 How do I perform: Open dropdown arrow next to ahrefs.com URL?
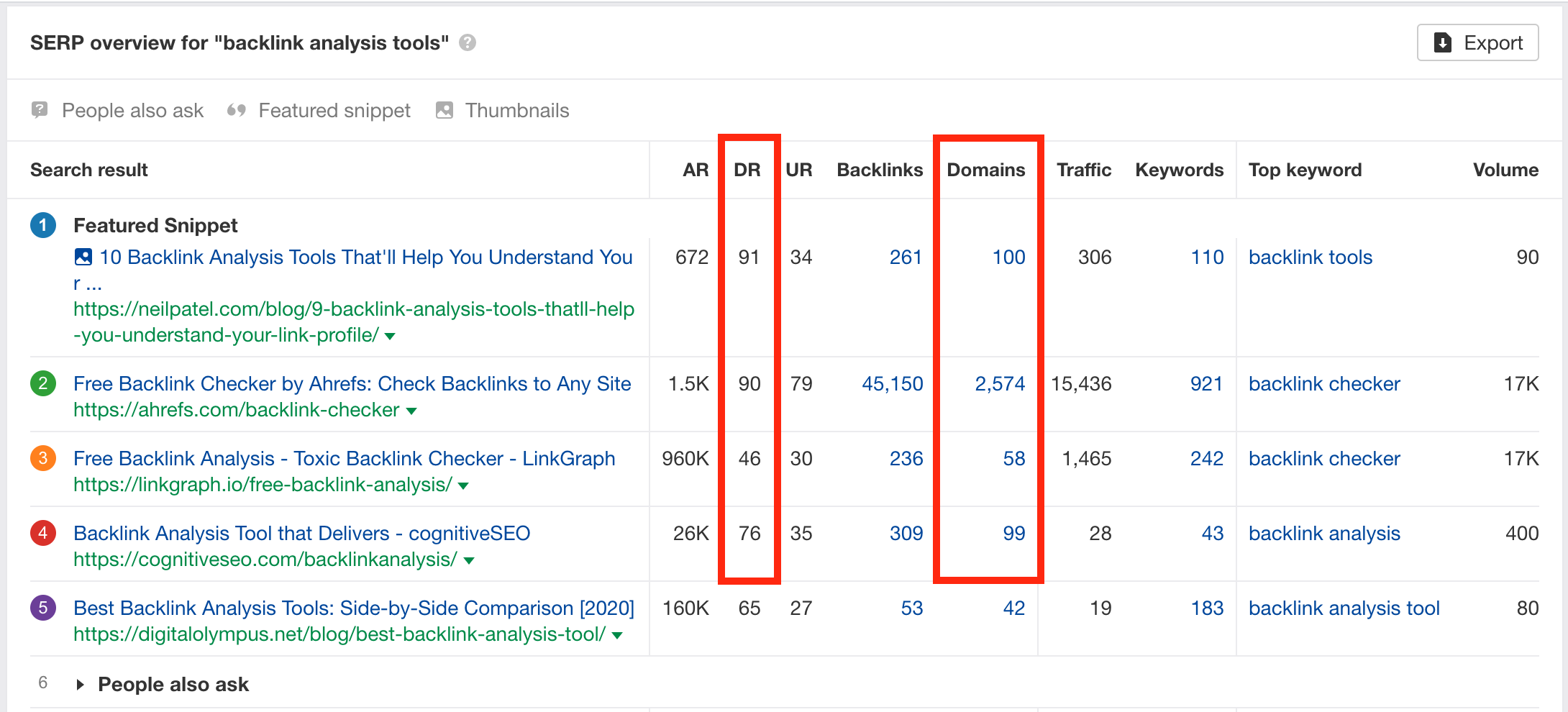click(x=411, y=411)
